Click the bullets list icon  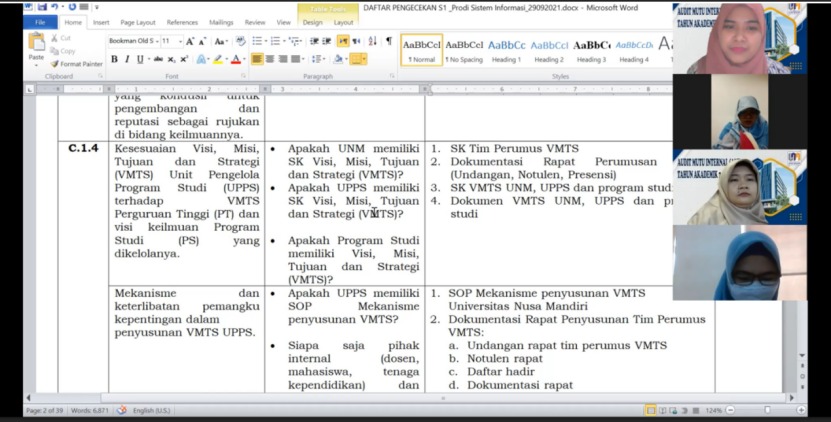click(258, 41)
